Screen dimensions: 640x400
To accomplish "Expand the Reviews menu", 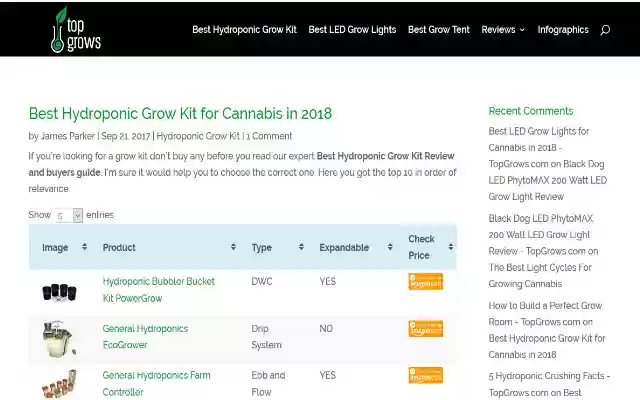I will click(502, 30).
